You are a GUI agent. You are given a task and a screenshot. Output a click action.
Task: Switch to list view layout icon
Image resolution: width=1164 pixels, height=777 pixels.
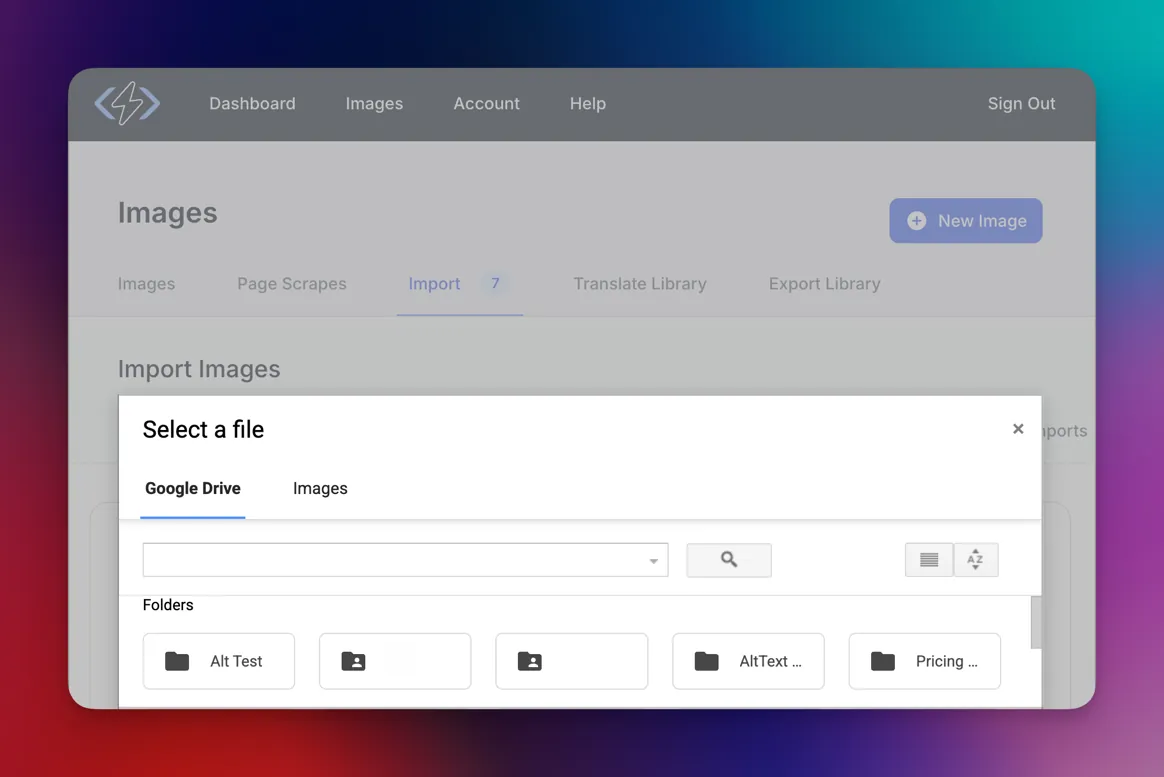coord(929,560)
